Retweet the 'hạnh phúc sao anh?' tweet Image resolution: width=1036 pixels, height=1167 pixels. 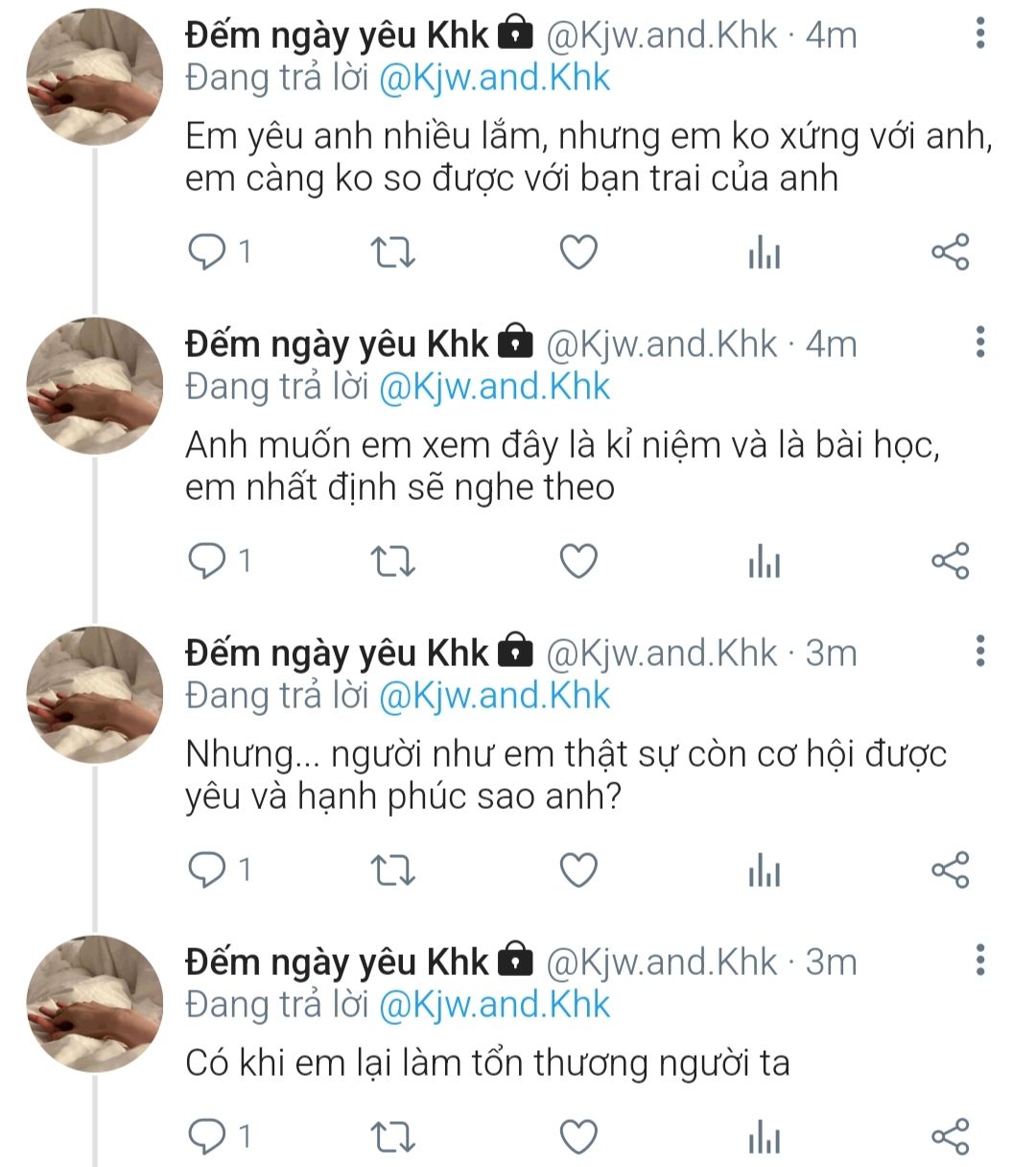392,870
